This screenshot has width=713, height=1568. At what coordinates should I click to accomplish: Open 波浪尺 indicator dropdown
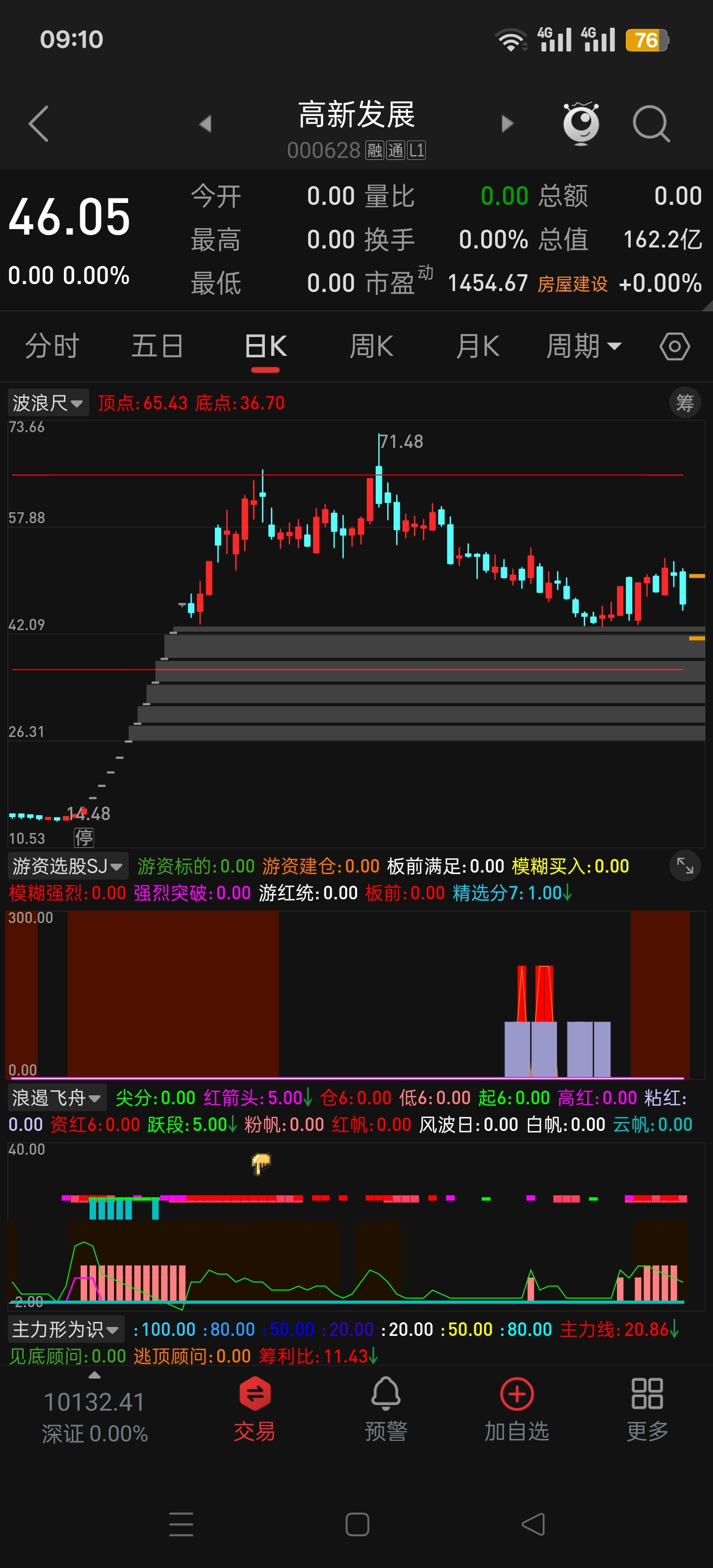(x=48, y=402)
